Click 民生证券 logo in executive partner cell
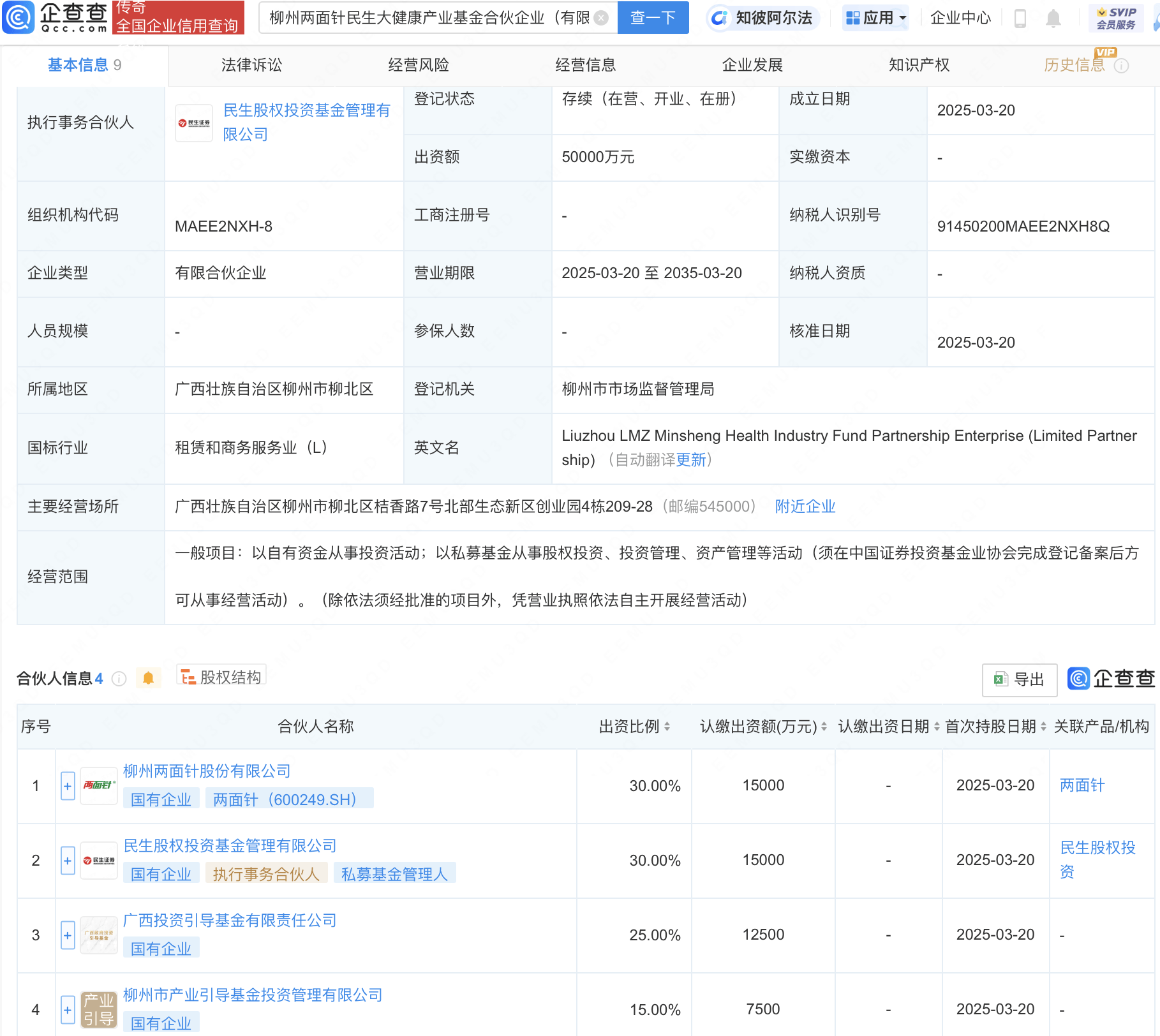The height and width of the screenshot is (1036, 1160). (194, 123)
